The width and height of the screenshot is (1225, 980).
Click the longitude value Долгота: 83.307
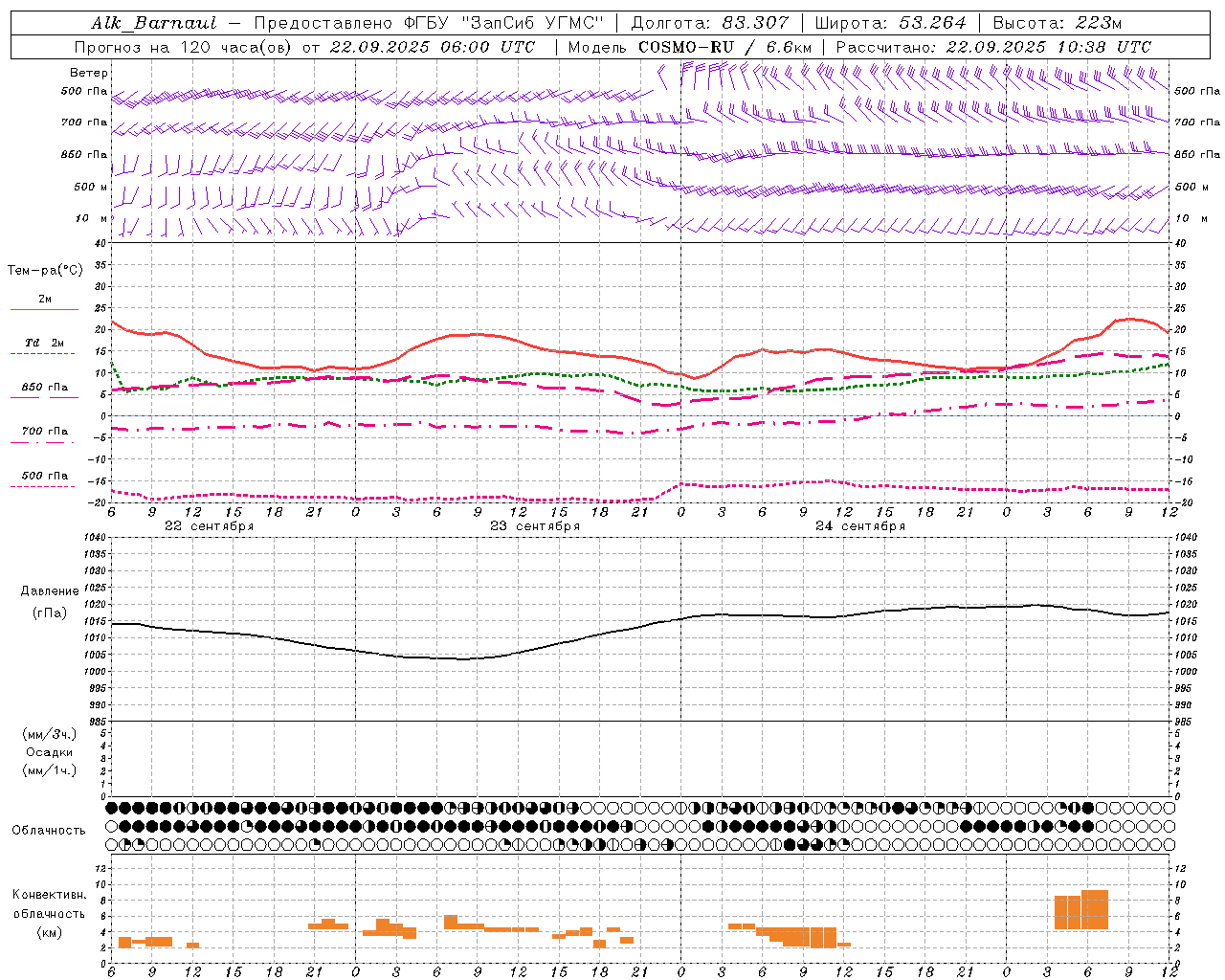(710, 23)
